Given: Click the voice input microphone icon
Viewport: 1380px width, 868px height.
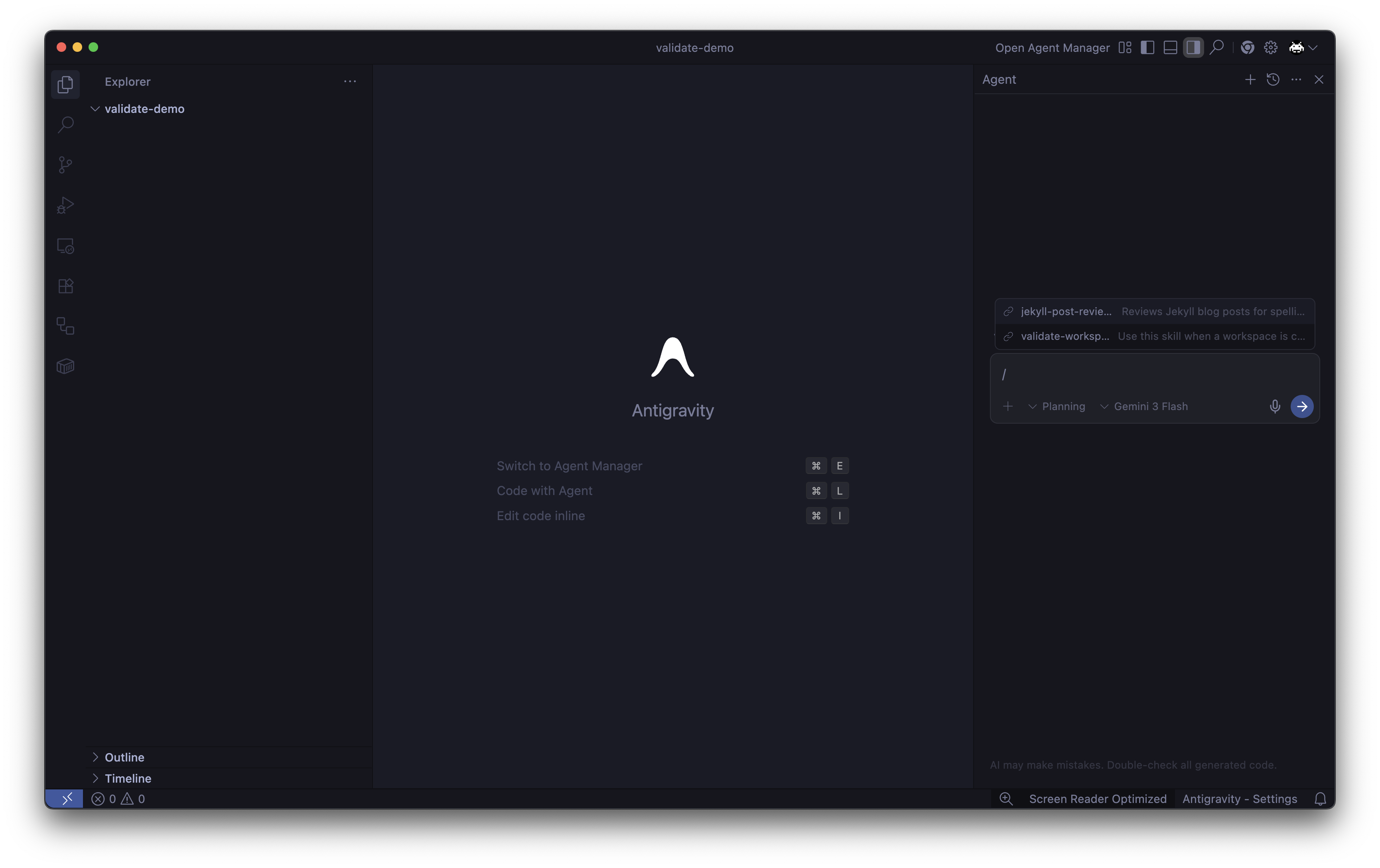Looking at the screenshot, I should (x=1275, y=406).
